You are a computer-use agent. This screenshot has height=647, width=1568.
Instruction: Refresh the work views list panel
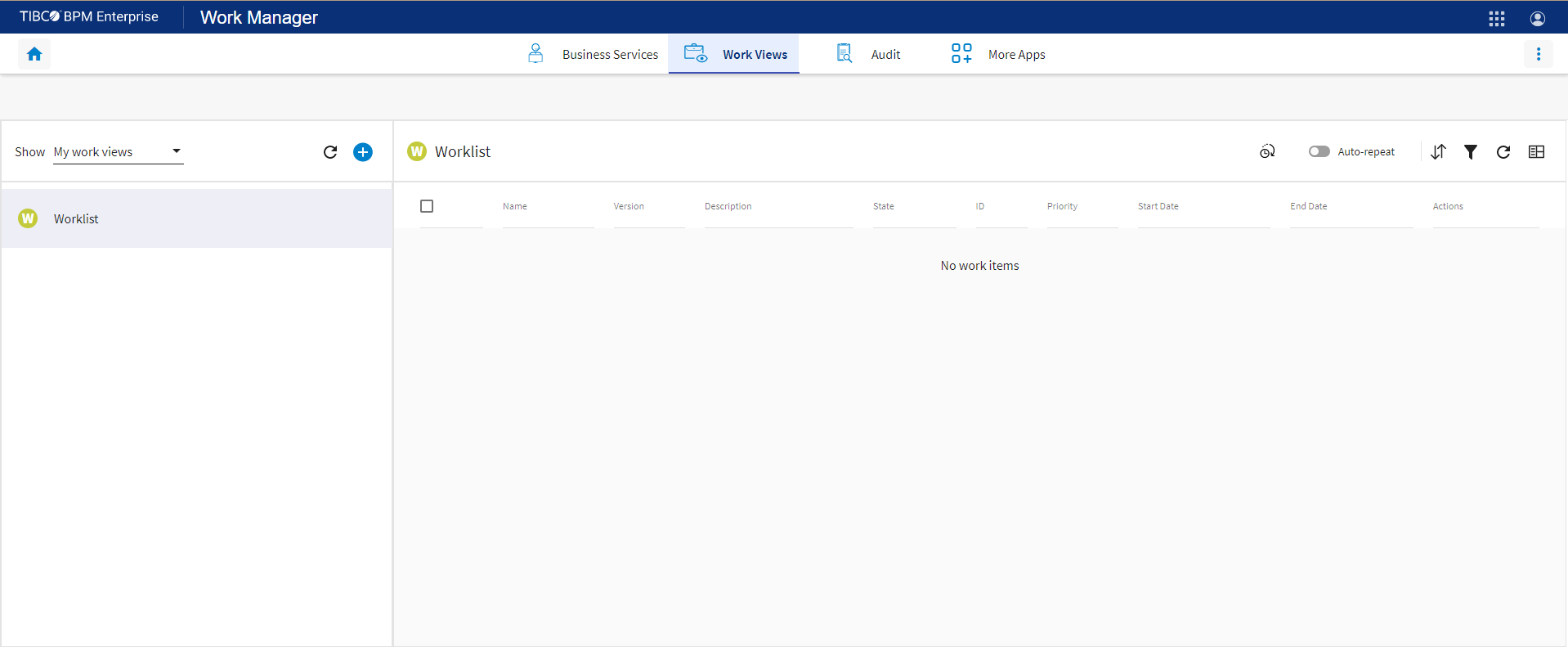point(330,152)
